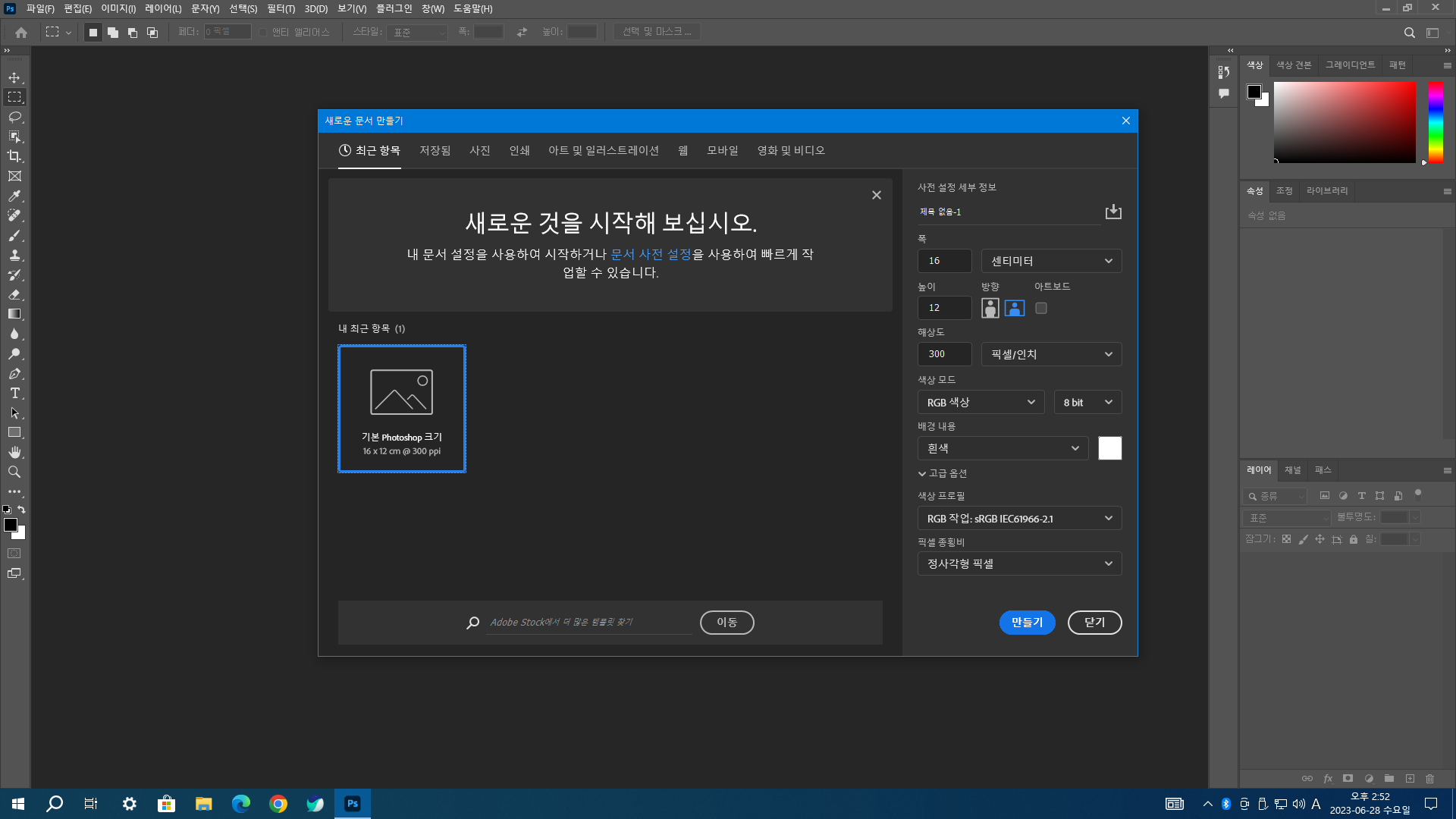The width and height of the screenshot is (1456, 819).
Task: Select the Hand tool
Action: [14, 452]
